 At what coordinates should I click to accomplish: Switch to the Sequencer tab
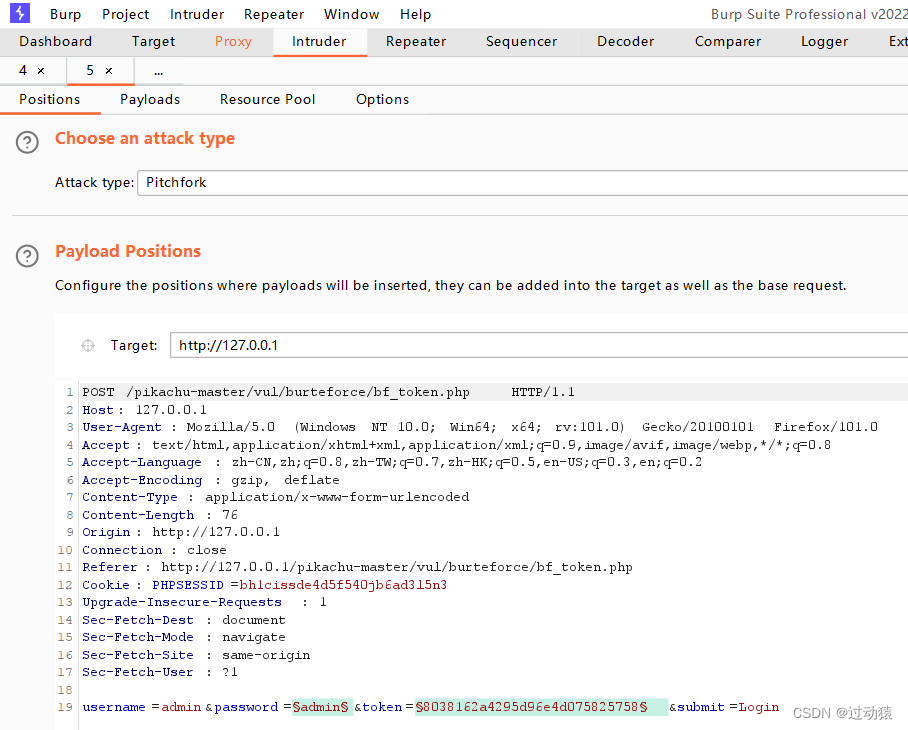tap(521, 42)
